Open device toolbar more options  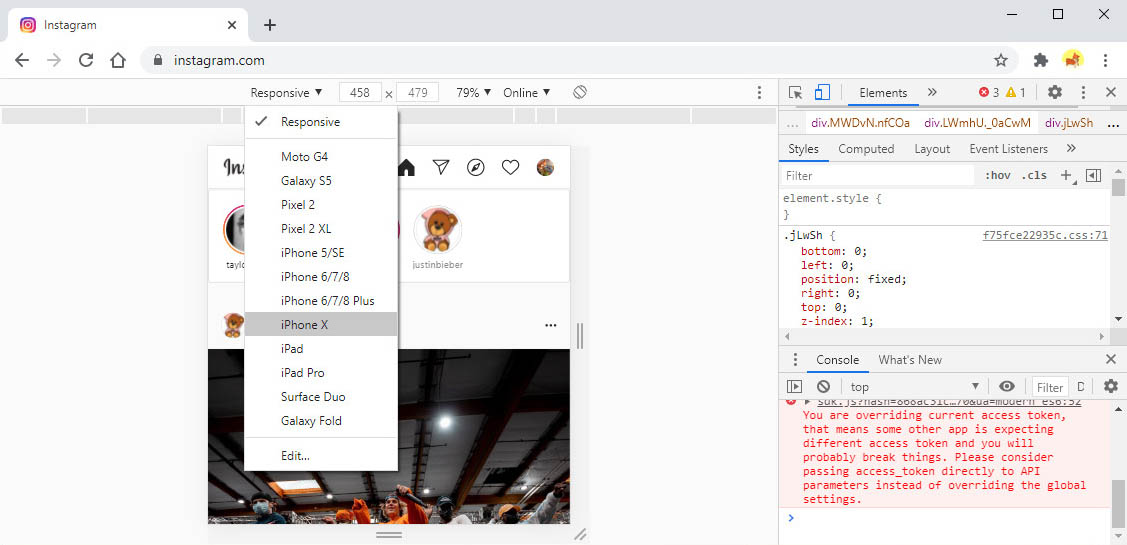759,93
